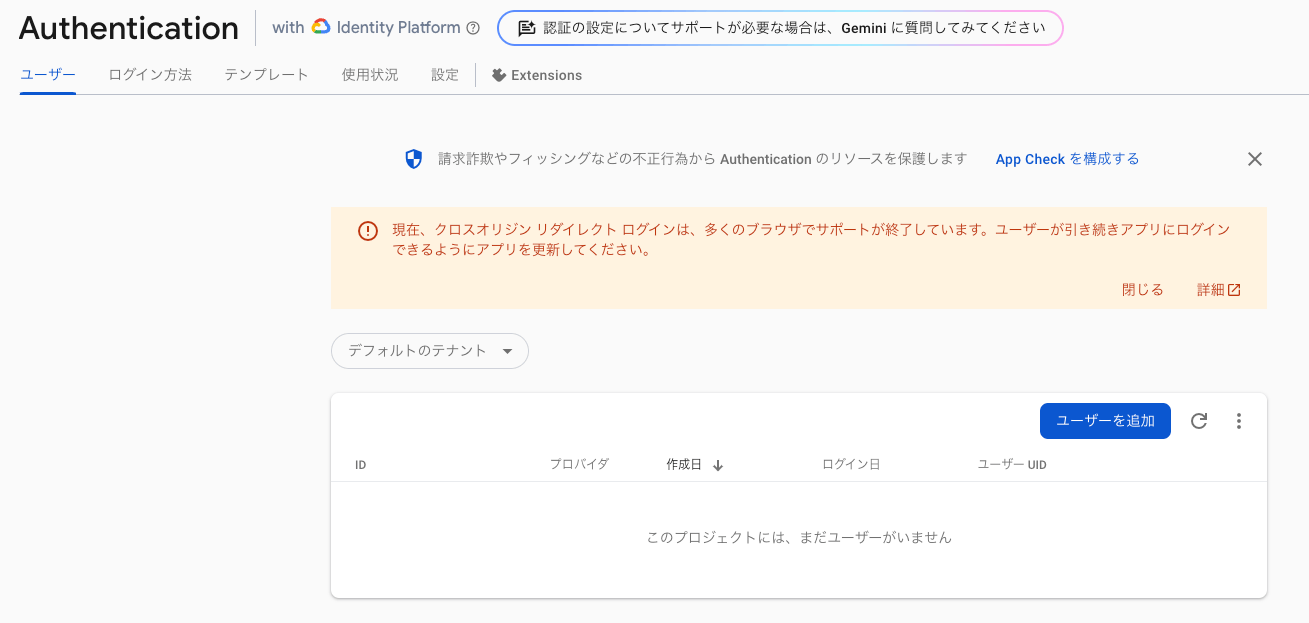
Task: Click the ユーザー UID column header
Action: 1012,465
